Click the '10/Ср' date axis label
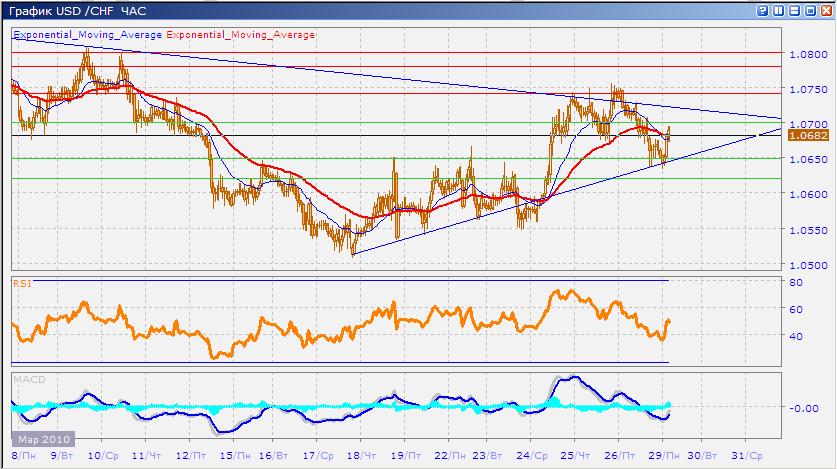This screenshot has height=469, width=837. point(103,456)
